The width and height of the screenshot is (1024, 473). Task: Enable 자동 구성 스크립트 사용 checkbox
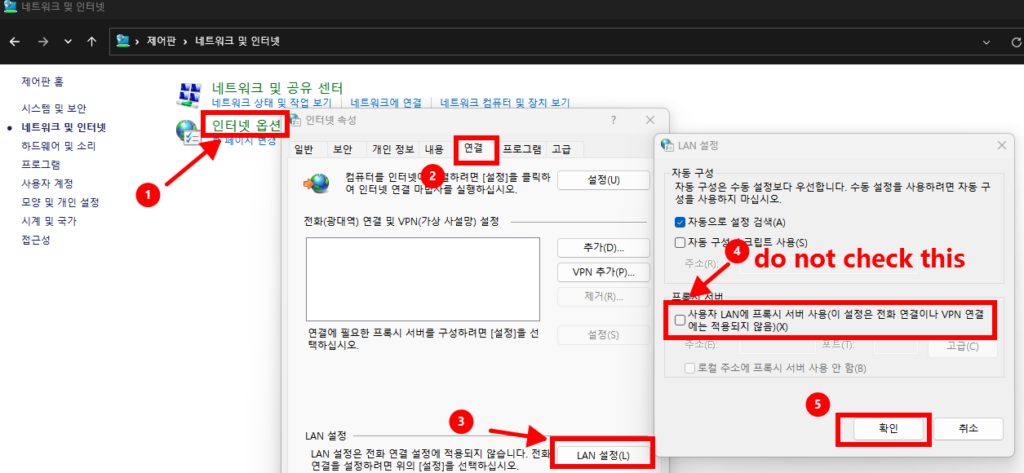681,242
